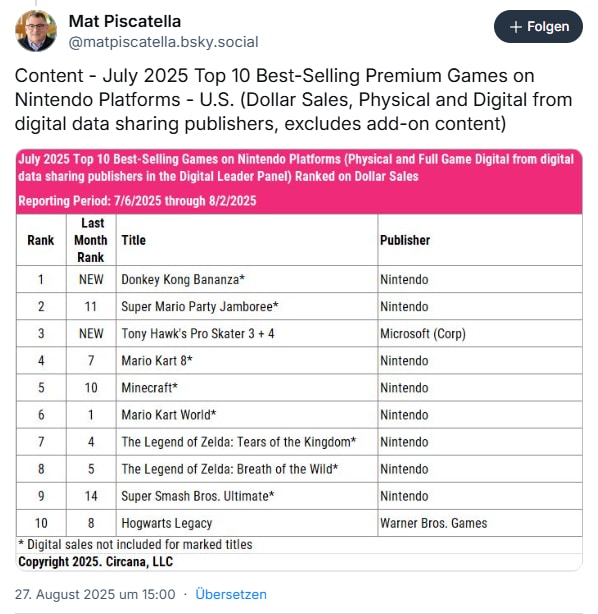Click the Microsoft (Corp) publisher cell
The width and height of the screenshot is (598, 614).
[480, 334]
